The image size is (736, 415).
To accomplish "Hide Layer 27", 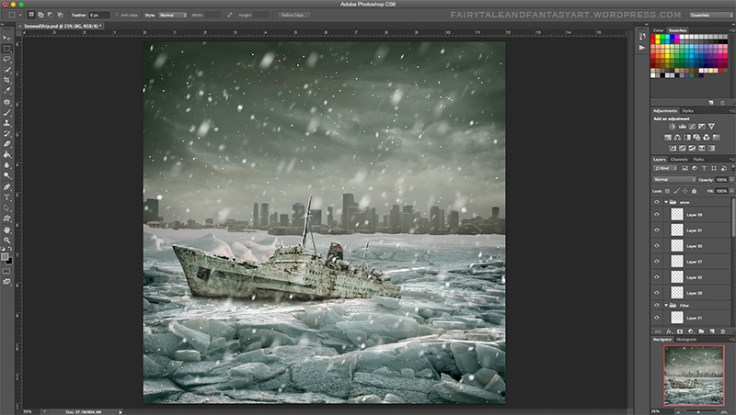I will click(x=657, y=261).
